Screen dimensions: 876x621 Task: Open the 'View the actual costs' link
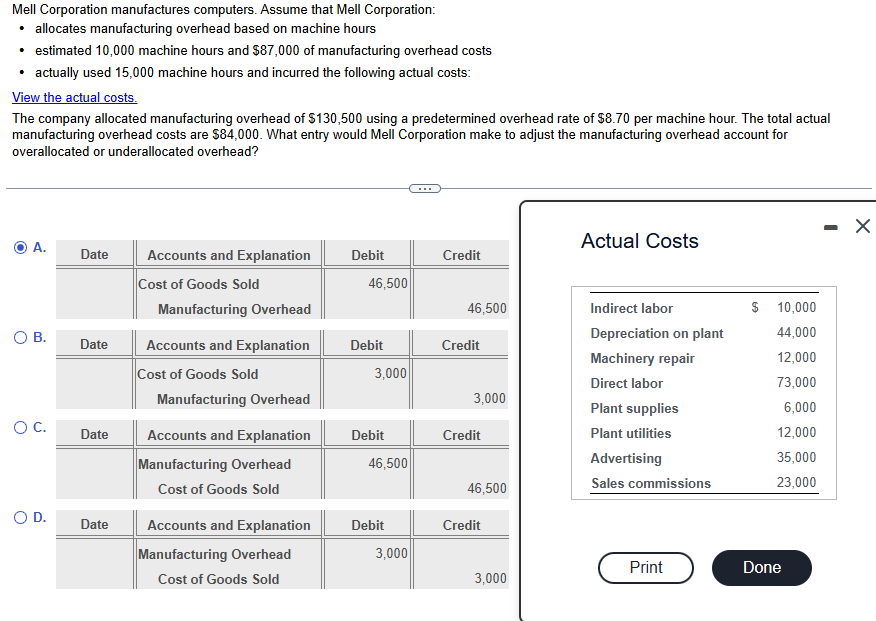75,97
